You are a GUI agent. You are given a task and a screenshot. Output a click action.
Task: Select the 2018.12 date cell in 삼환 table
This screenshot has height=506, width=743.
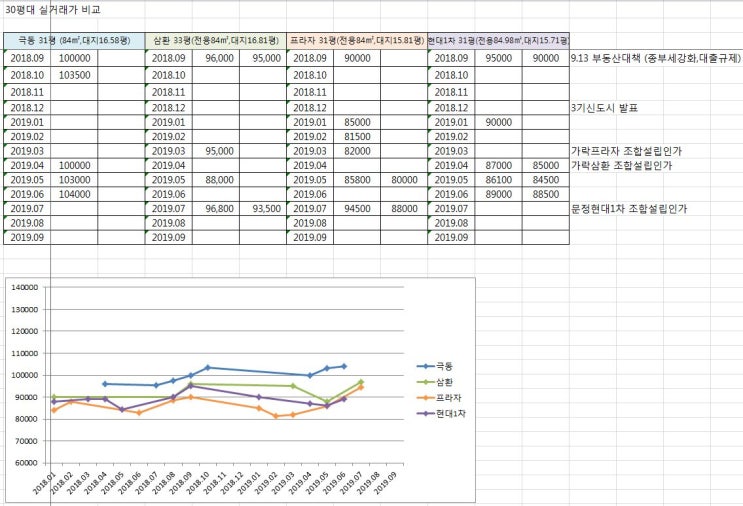click(x=169, y=108)
